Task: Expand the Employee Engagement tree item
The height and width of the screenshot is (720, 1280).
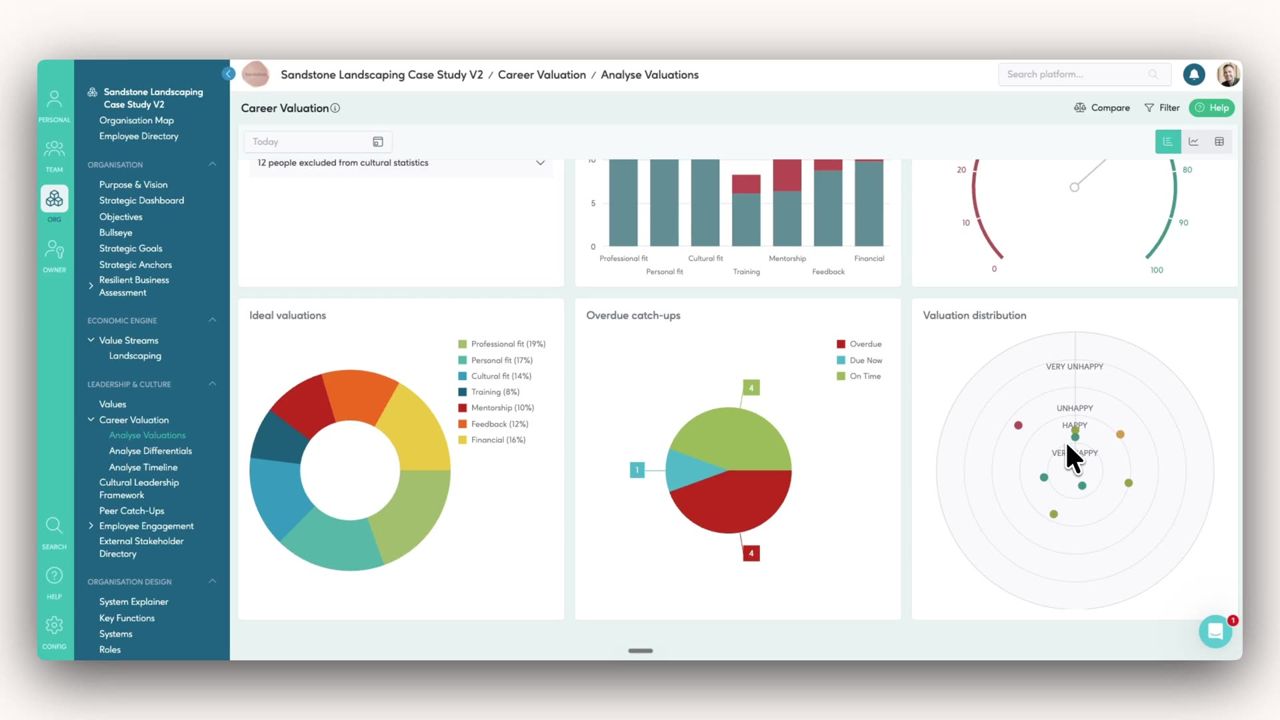Action: (x=91, y=526)
